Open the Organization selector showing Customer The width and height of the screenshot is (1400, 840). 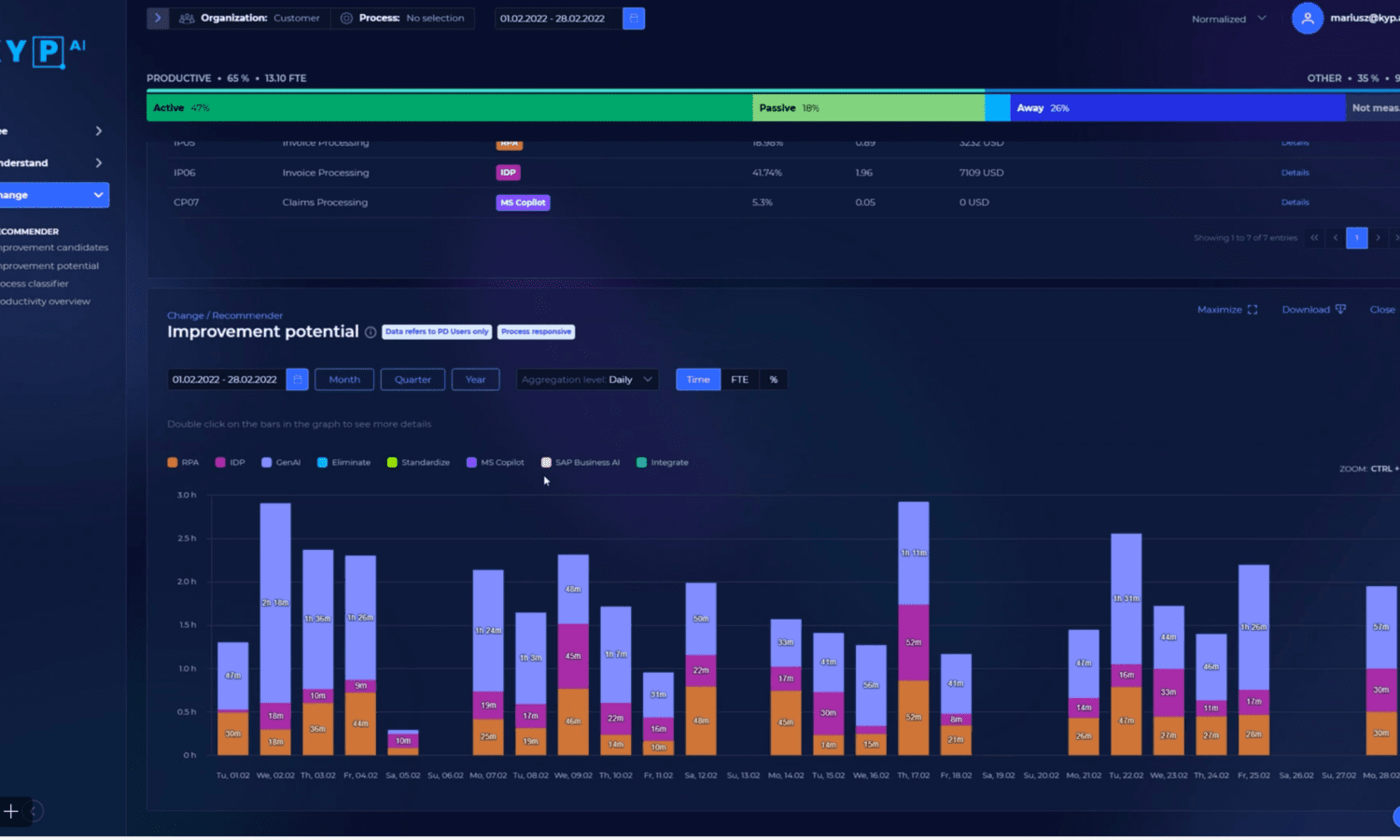(296, 18)
